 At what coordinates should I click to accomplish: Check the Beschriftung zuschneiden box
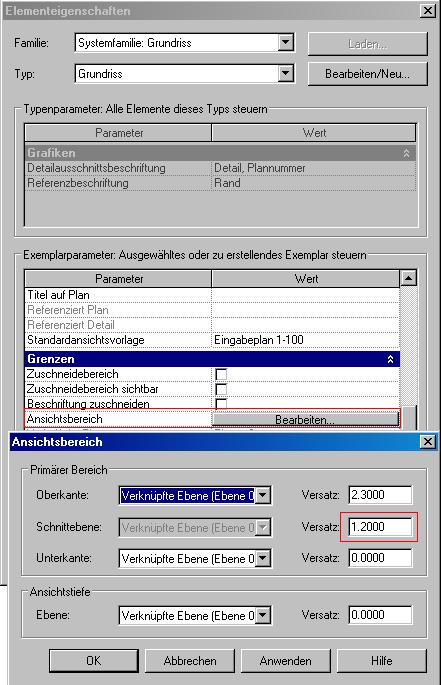tap(221, 403)
